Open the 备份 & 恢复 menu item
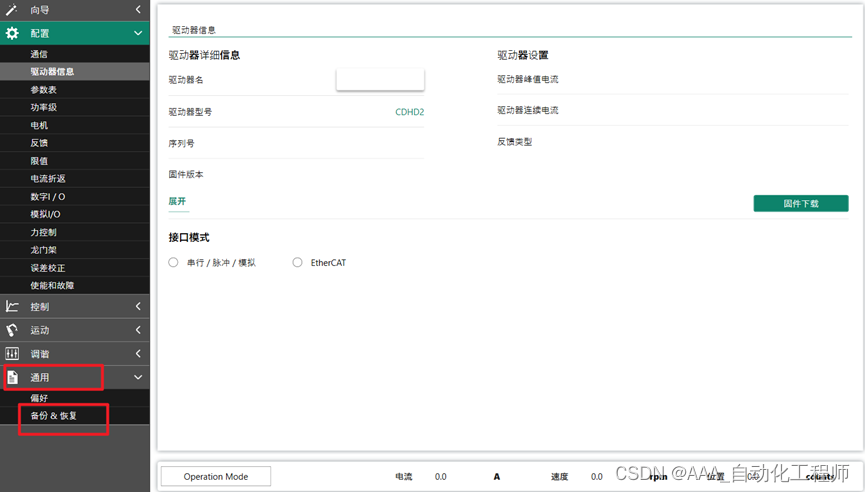This screenshot has height=492, width=865. point(74,416)
